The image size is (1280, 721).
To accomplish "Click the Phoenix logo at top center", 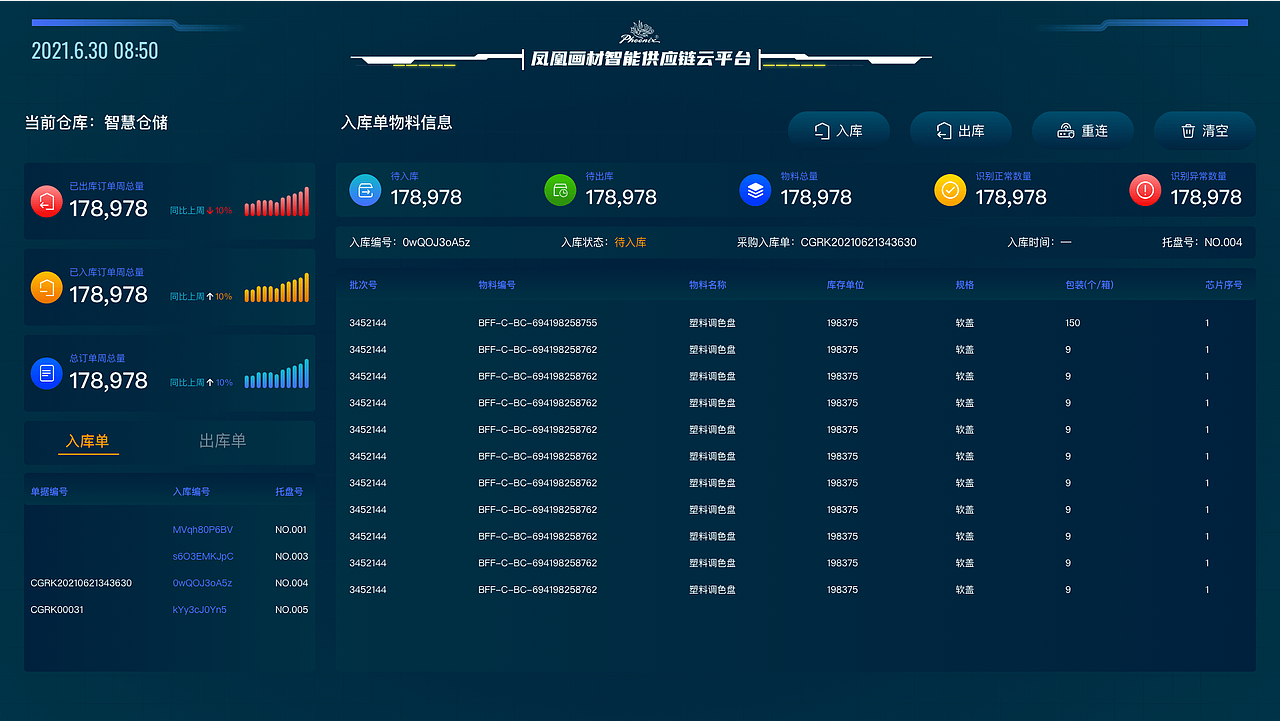I will point(640,33).
